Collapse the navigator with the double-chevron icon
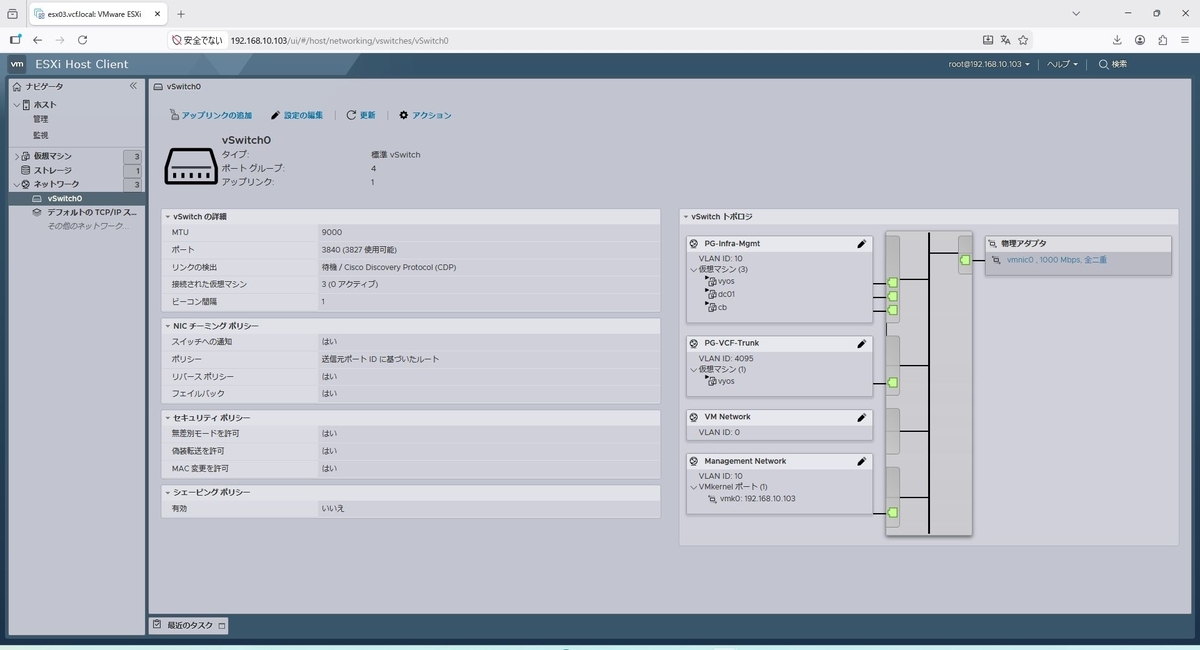Screen dimensions: 1200x650 [133, 86]
